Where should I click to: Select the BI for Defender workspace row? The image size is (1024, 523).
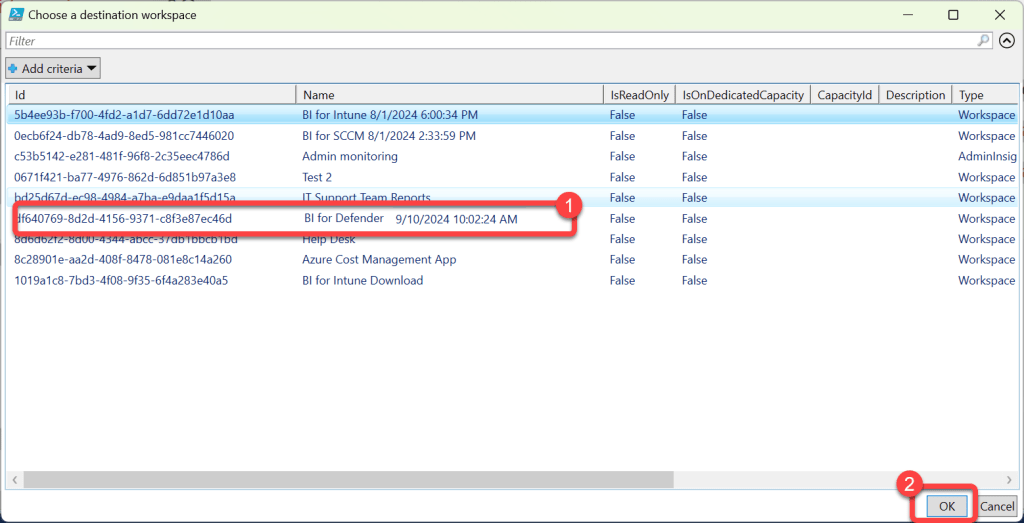[x=344, y=219]
